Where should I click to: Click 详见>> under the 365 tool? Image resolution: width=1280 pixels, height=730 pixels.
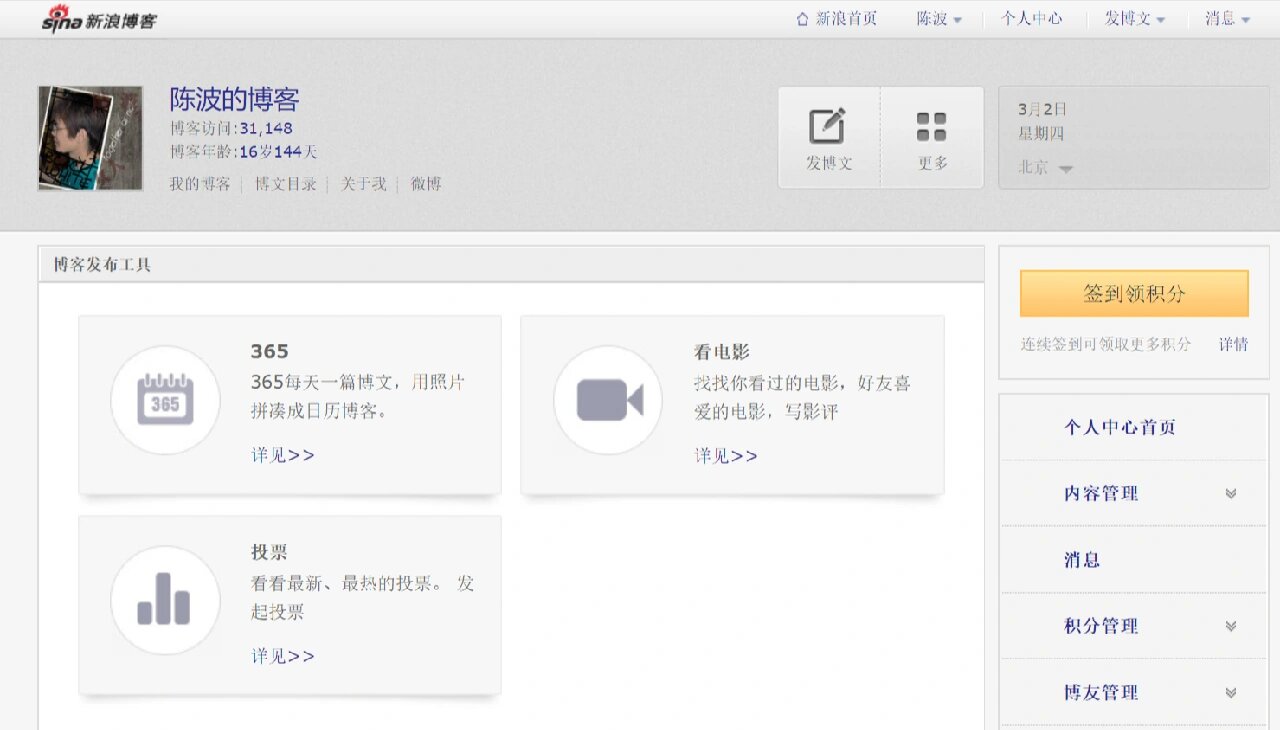point(282,455)
